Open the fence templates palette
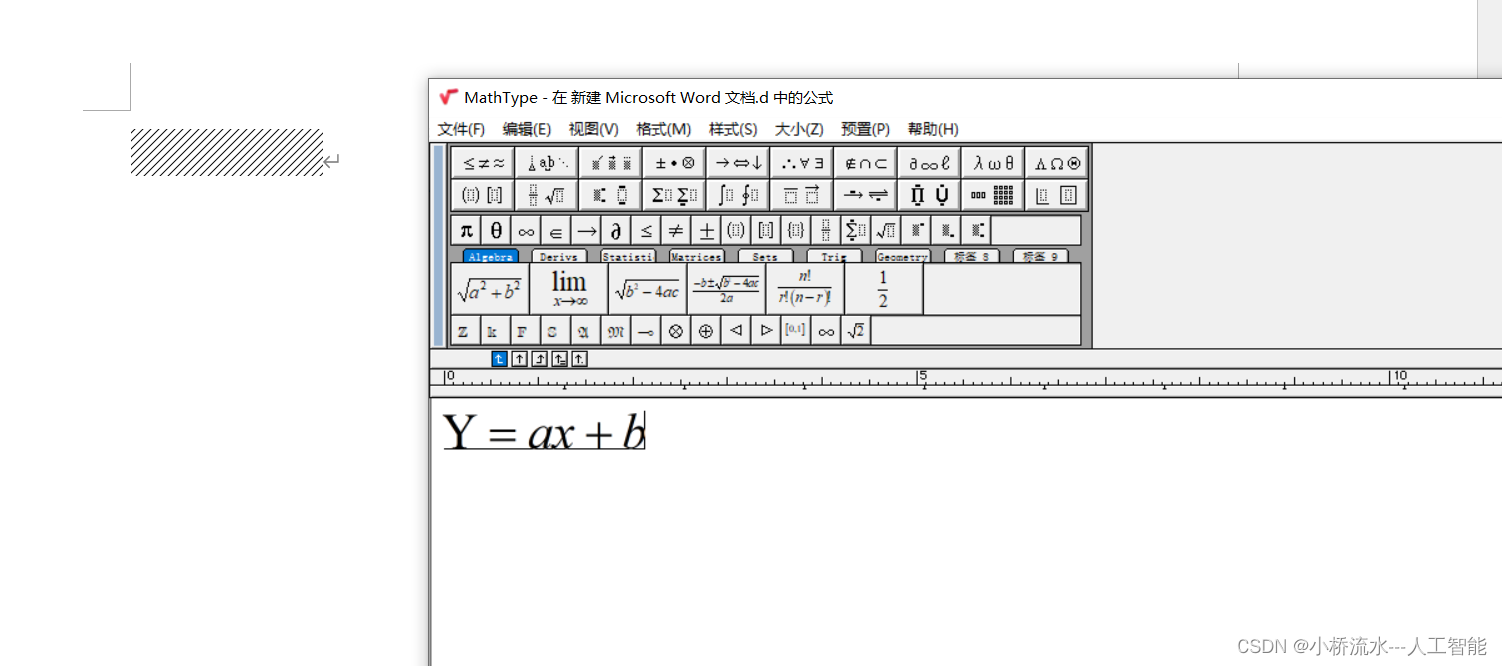The width and height of the screenshot is (1502, 666). [483, 195]
